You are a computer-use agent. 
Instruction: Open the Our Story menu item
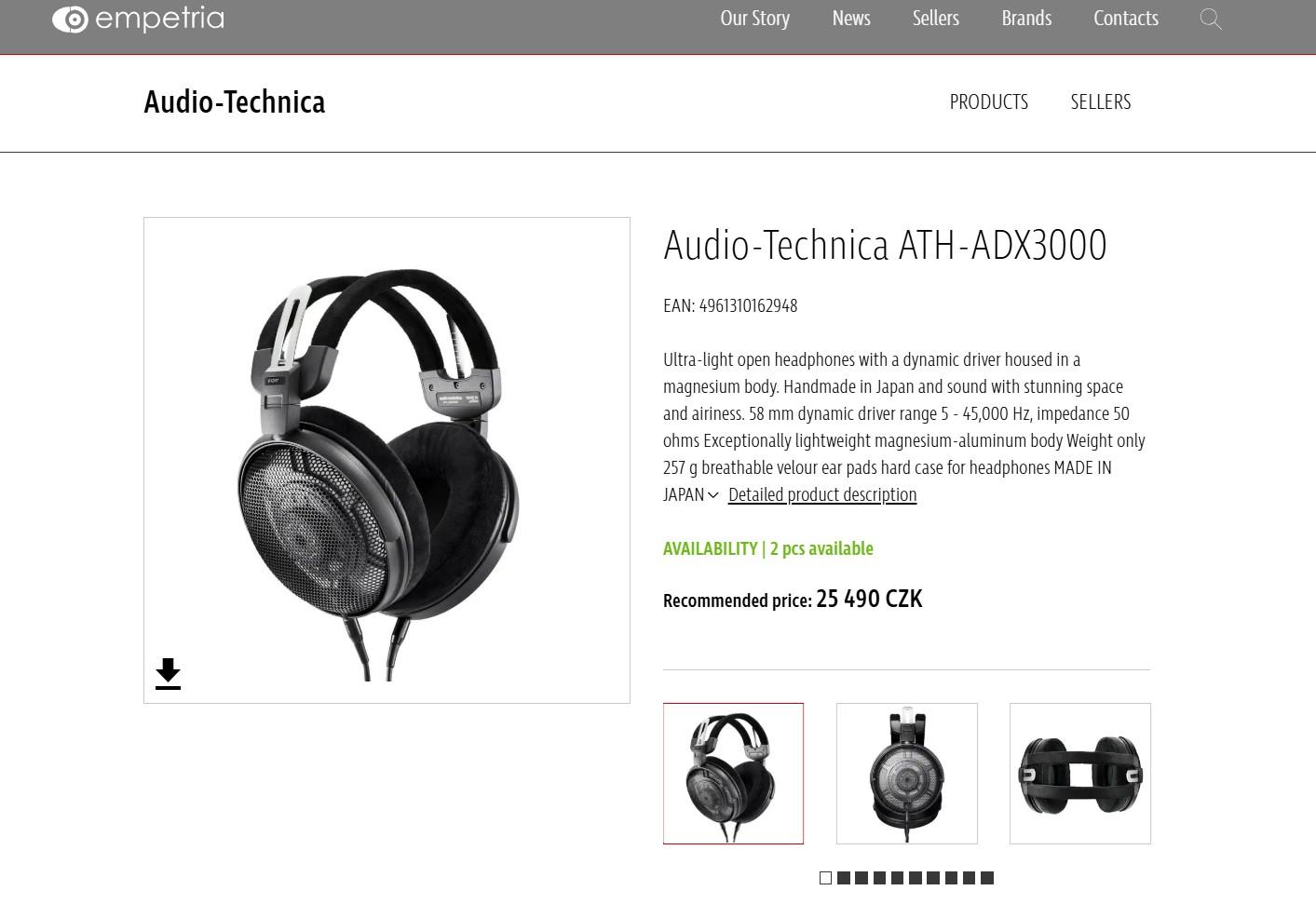point(755,18)
